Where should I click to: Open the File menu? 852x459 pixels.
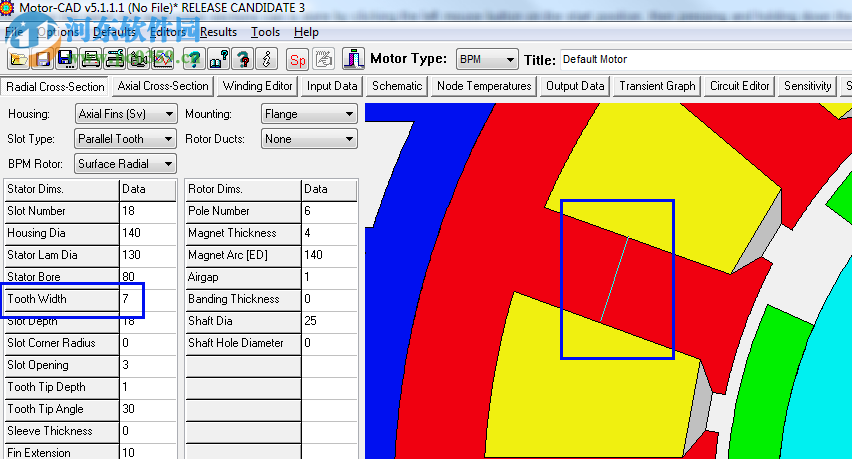click(x=14, y=32)
